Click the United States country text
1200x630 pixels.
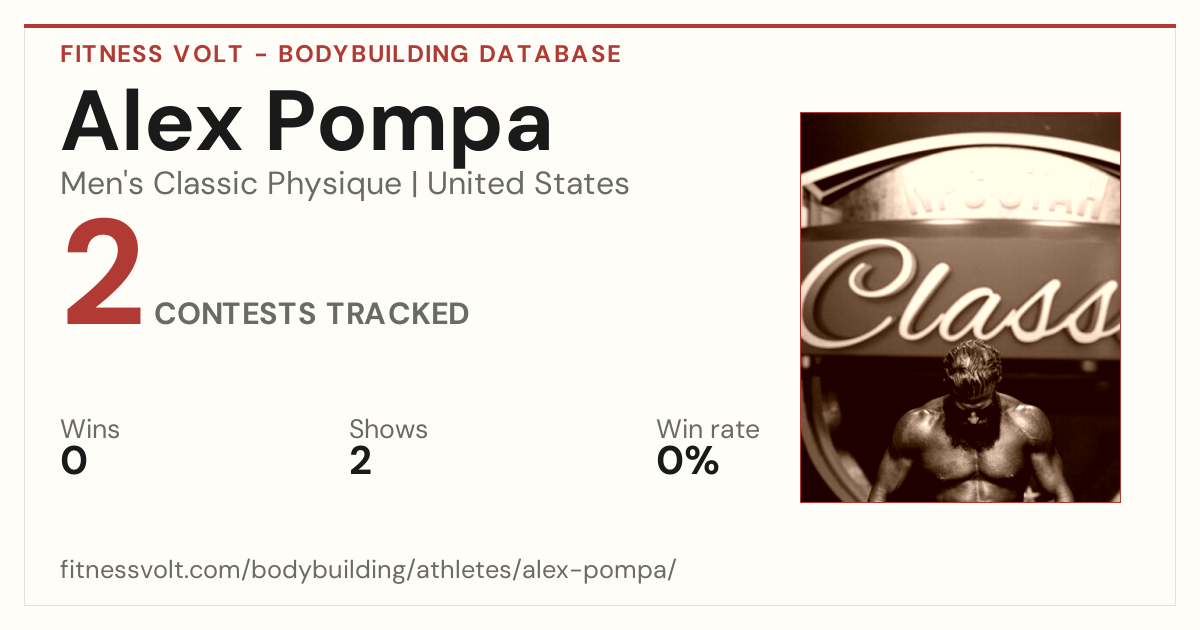pyautogui.click(x=528, y=184)
